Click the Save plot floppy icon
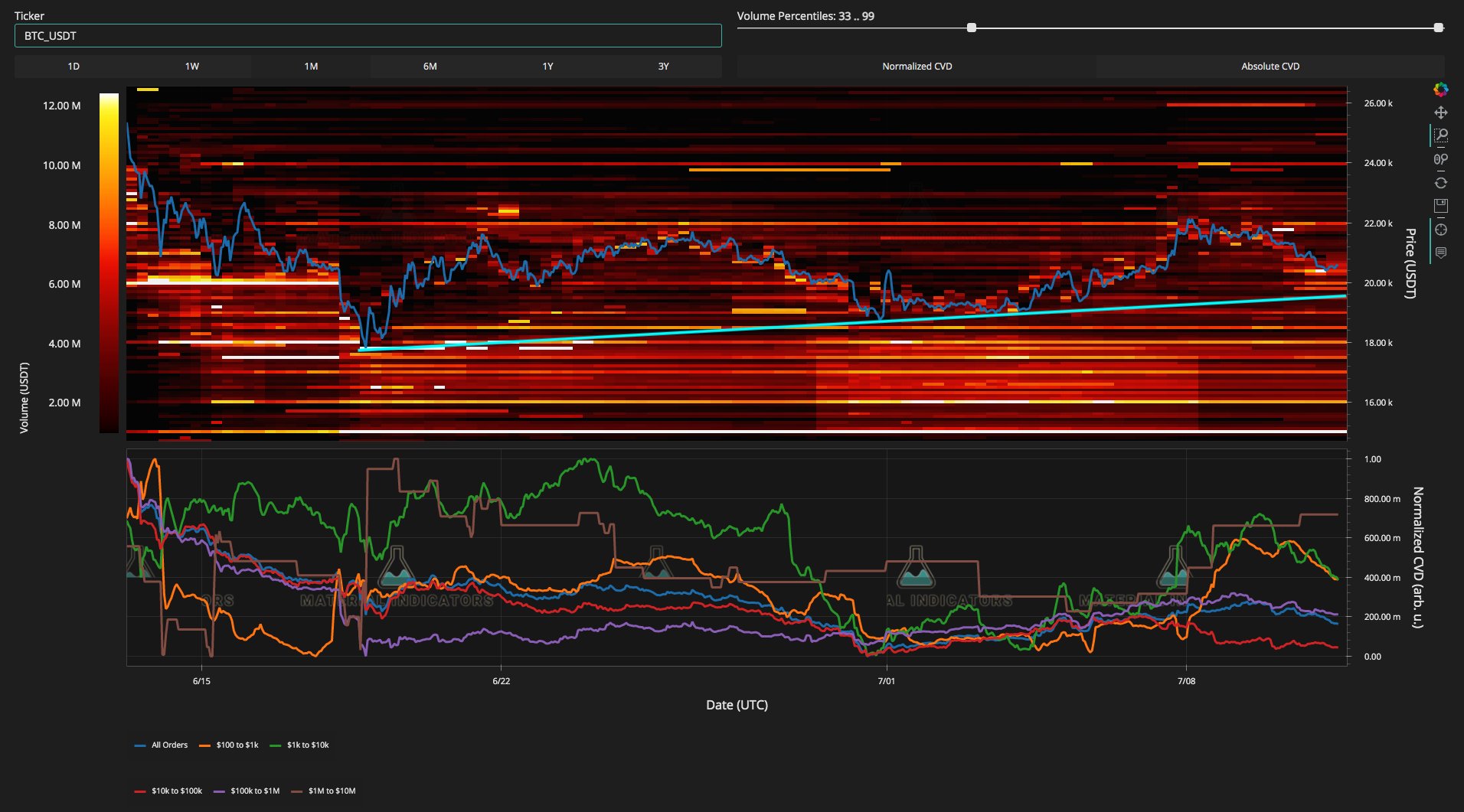Viewport: 1464px width, 812px height. click(x=1440, y=206)
